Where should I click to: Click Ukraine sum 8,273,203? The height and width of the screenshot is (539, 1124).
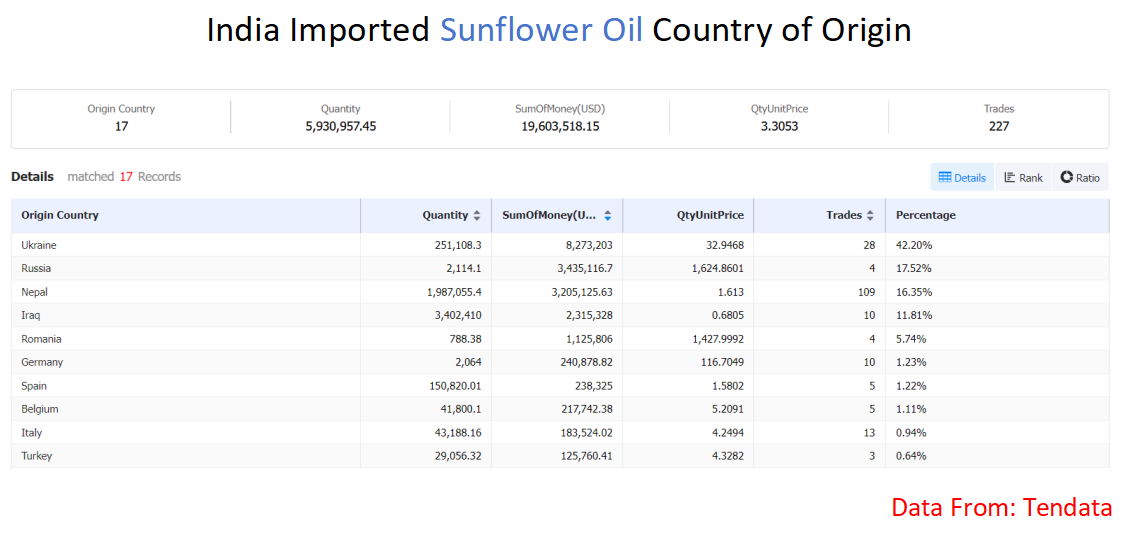589,245
